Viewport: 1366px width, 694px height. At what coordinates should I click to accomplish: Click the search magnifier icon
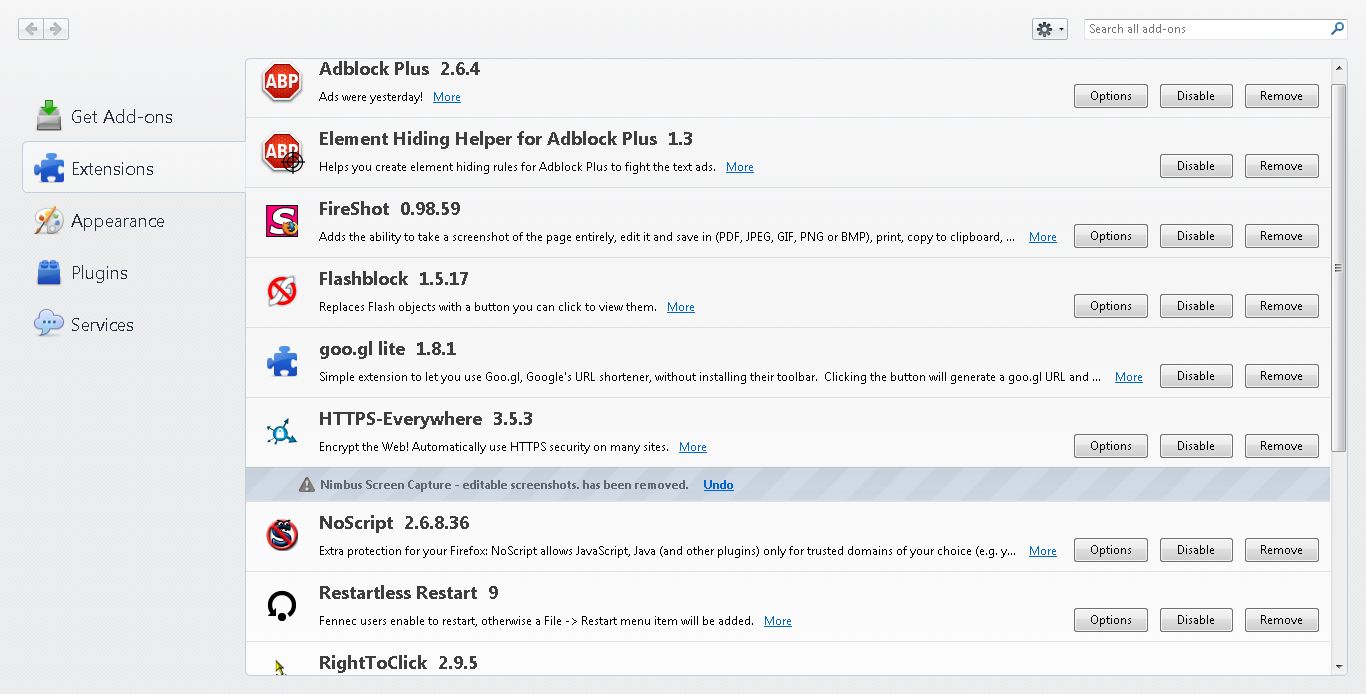click(1337, 29)
